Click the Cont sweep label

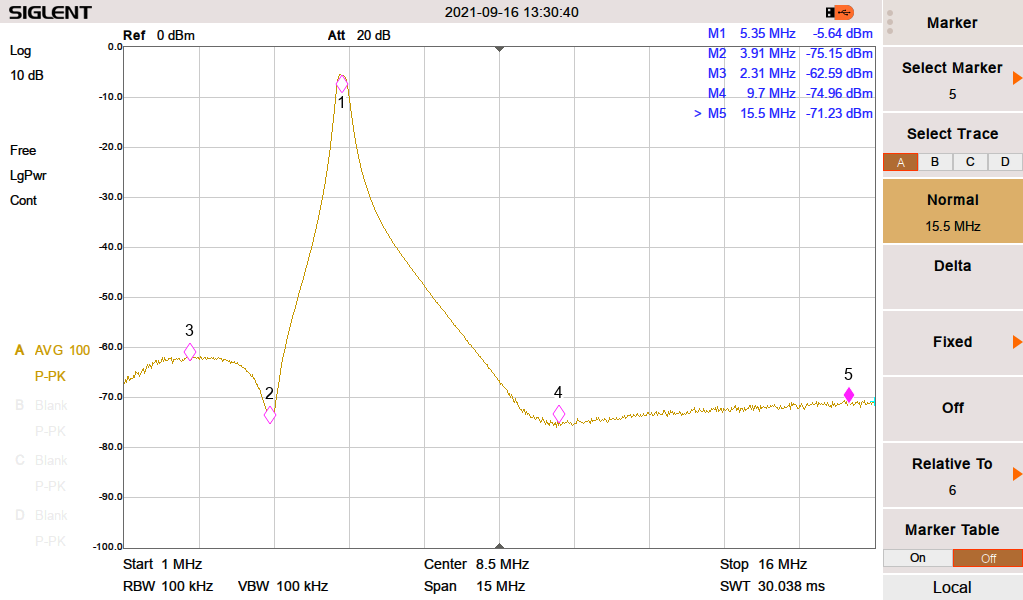point(23,201)
